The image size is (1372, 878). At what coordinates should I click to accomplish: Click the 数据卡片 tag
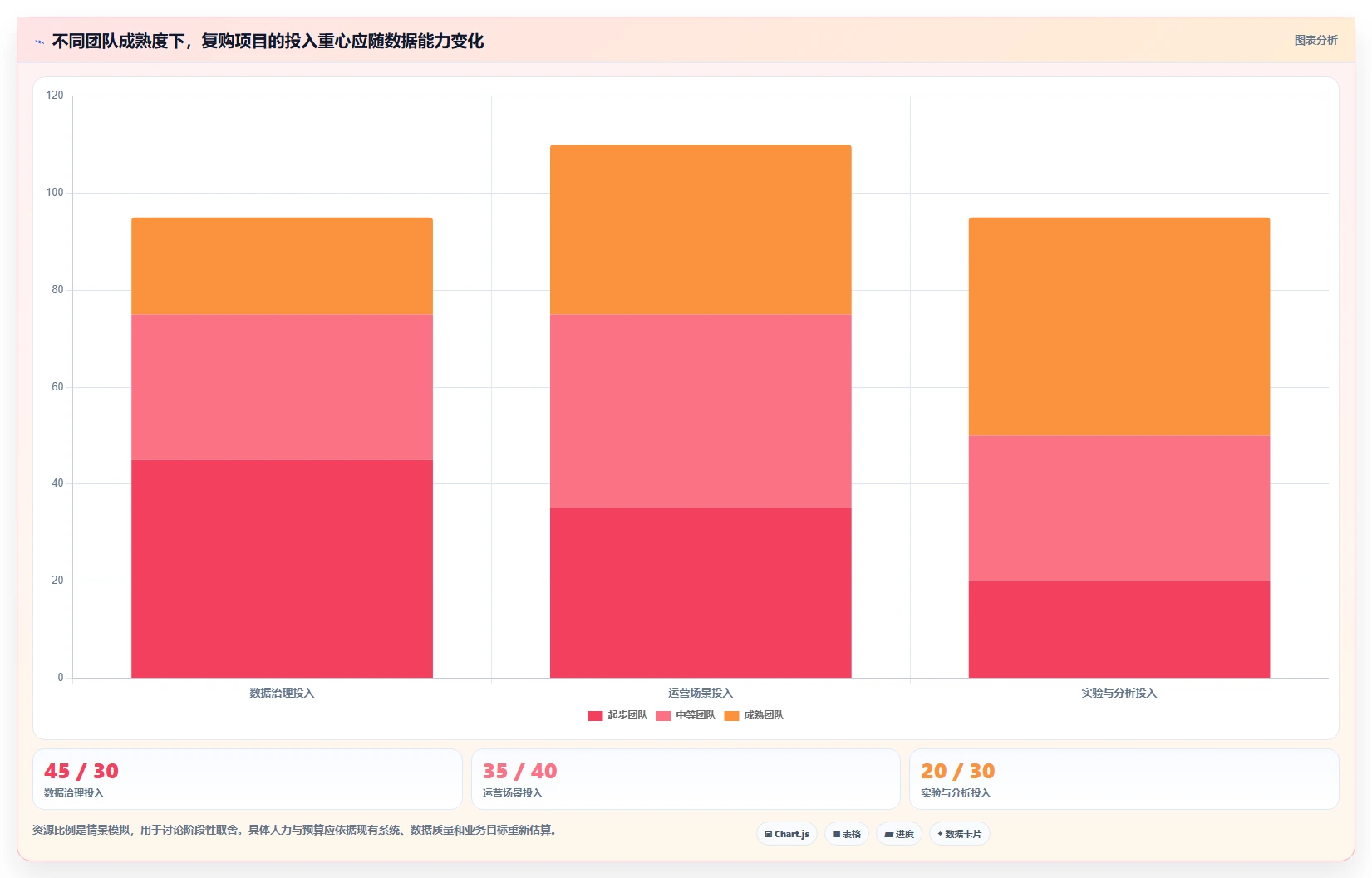click(960, 834)
